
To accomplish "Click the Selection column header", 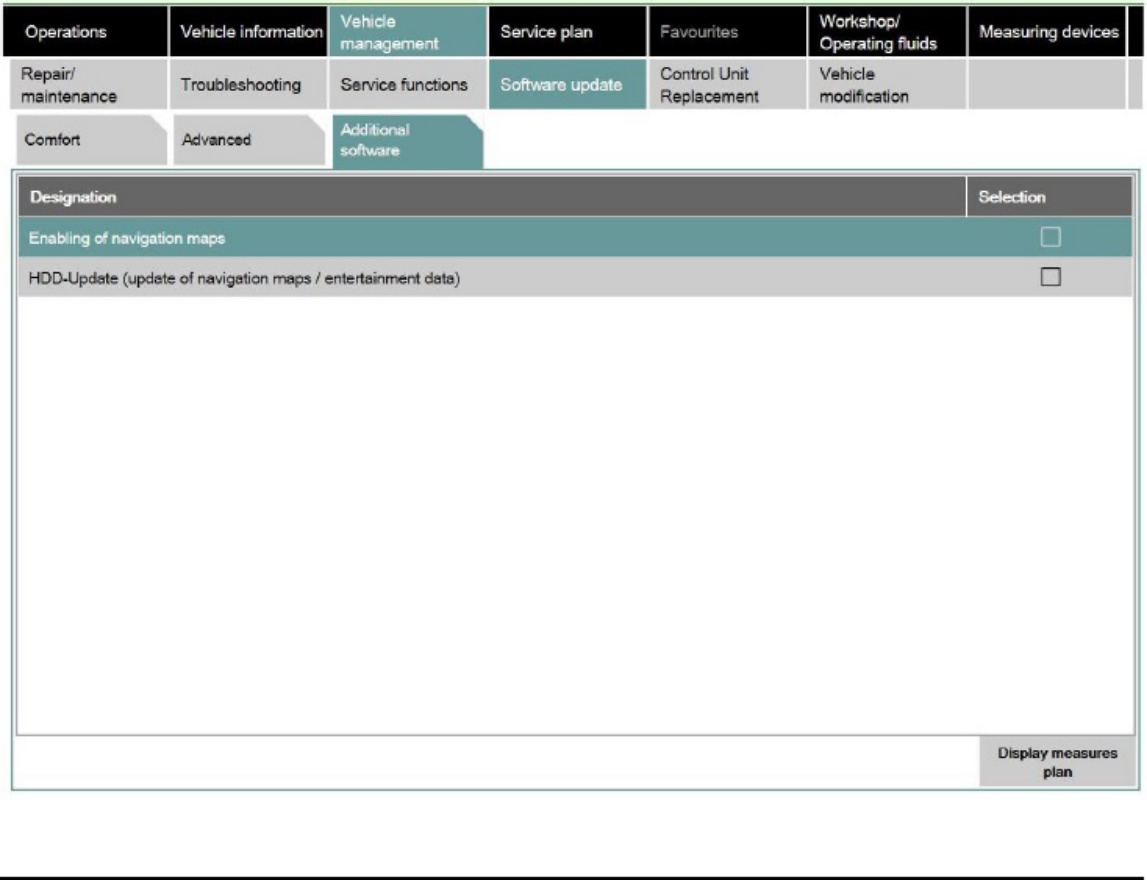I will tap(1050, 197).
